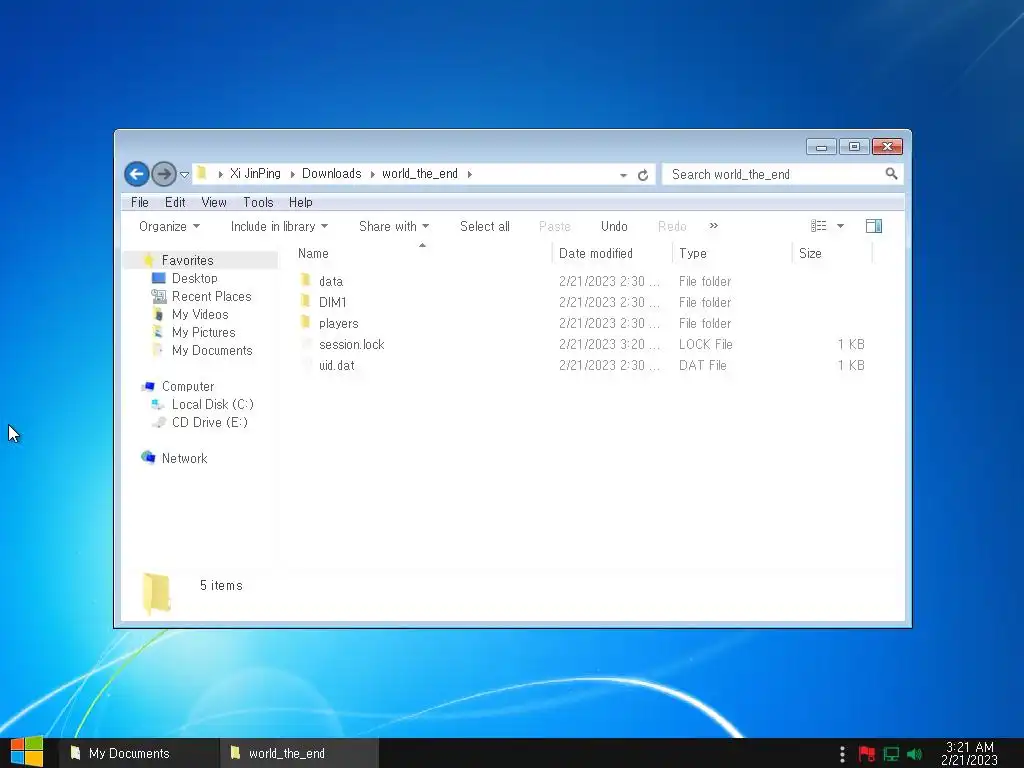Open the Windows Start button
Screen dimensions: 1024x768
point(26,752)
